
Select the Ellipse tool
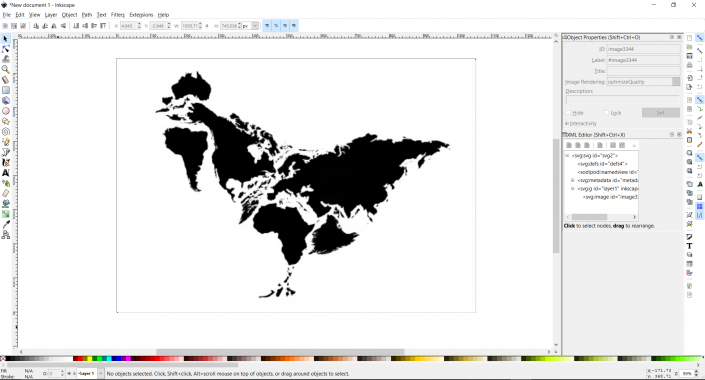[x=6, y=111]
